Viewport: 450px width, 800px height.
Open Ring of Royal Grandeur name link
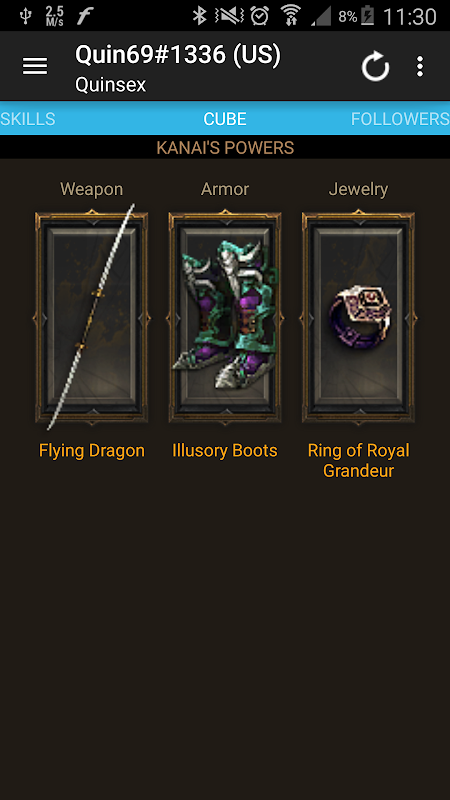359,461
